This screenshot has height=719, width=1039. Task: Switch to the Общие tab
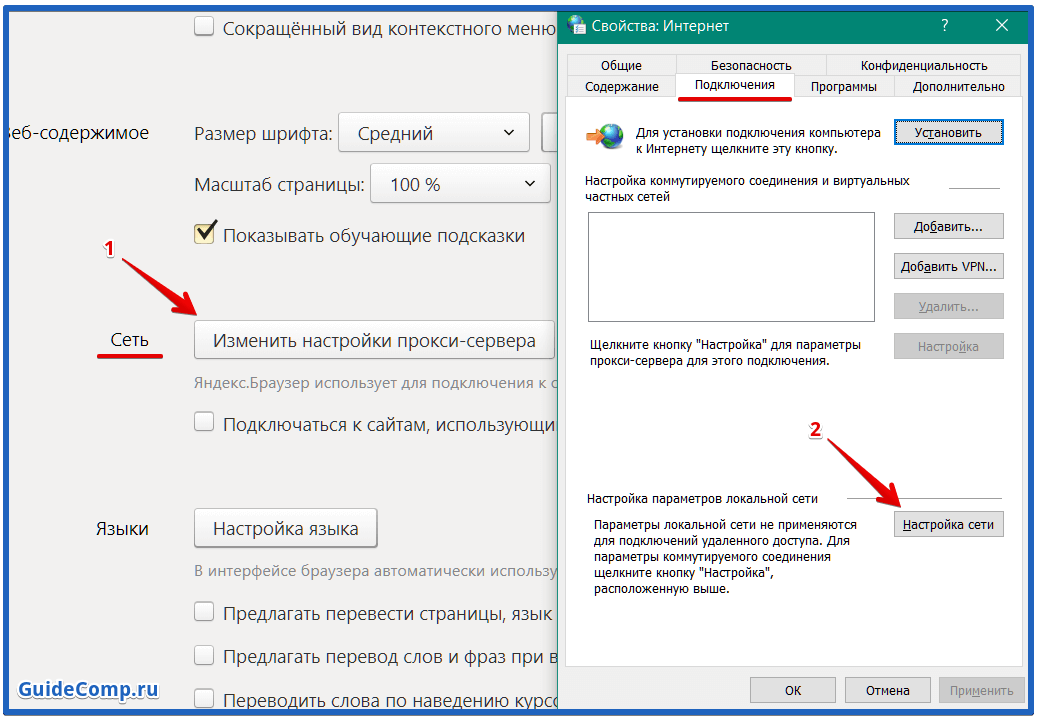[x=620, y=64]
